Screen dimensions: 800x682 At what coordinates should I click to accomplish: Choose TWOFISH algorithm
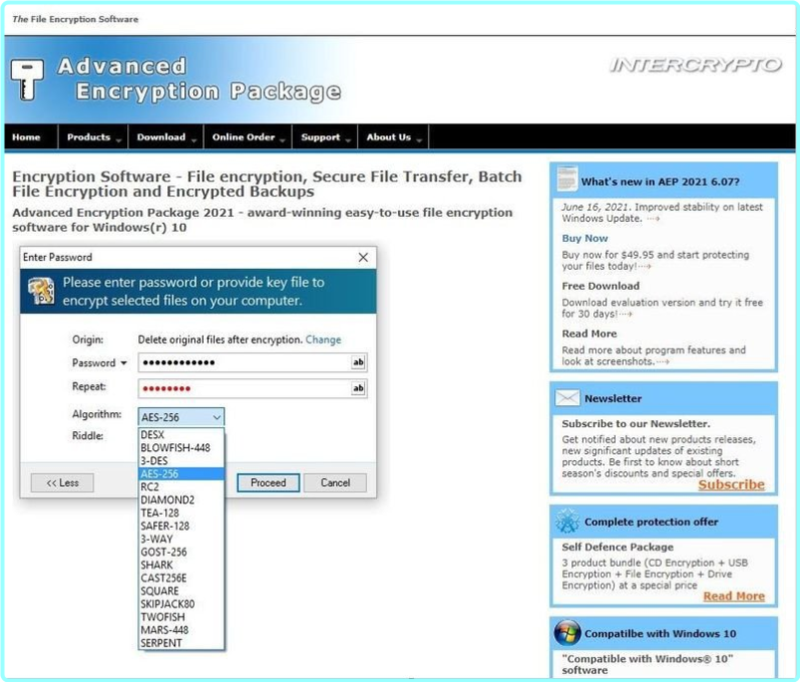pyautogui.click(x=181, y=617)
